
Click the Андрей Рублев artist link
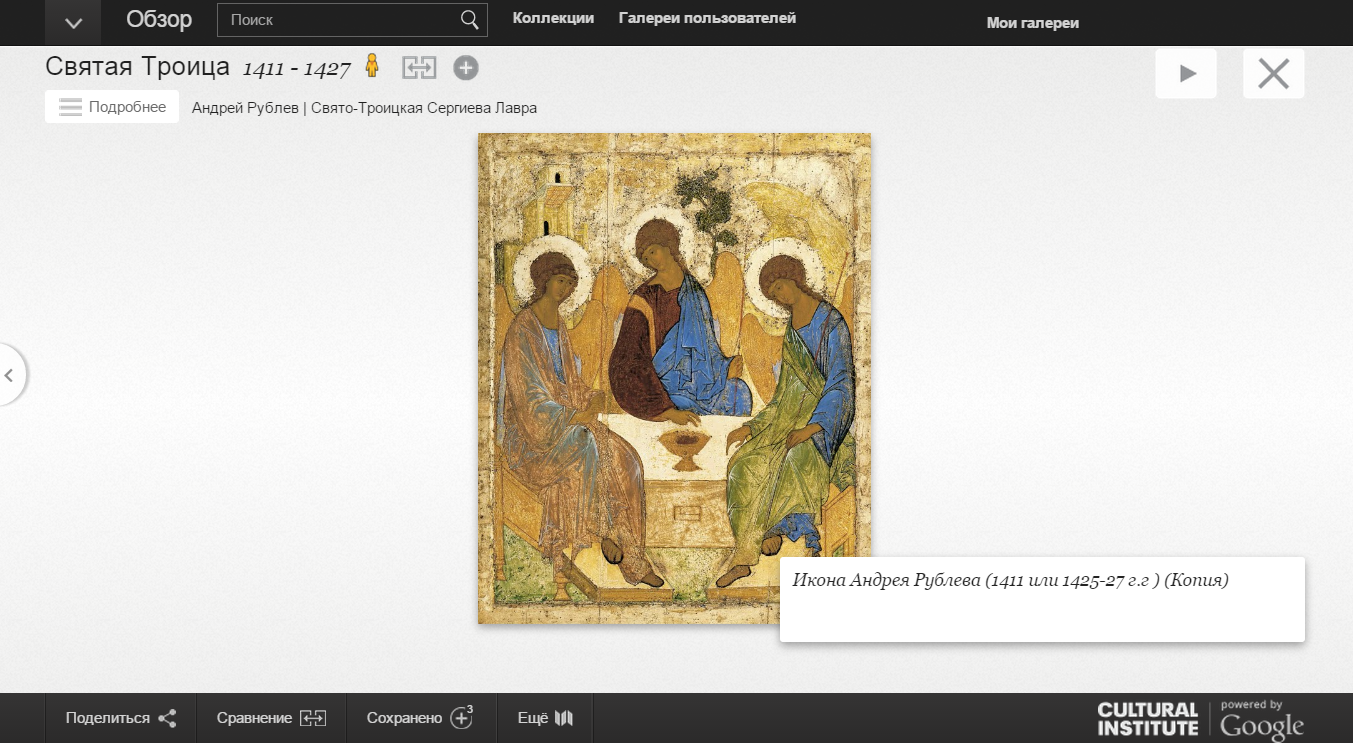pos(245,108)
